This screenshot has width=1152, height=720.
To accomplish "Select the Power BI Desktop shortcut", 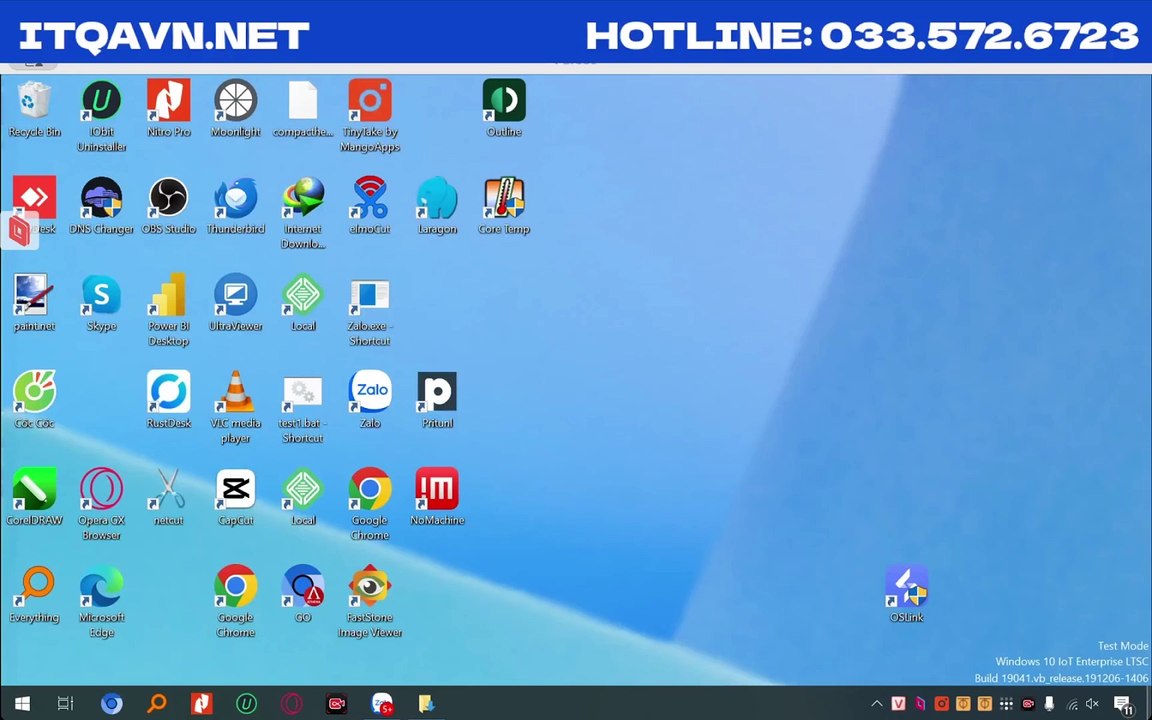I will click(x=168, y=310).
